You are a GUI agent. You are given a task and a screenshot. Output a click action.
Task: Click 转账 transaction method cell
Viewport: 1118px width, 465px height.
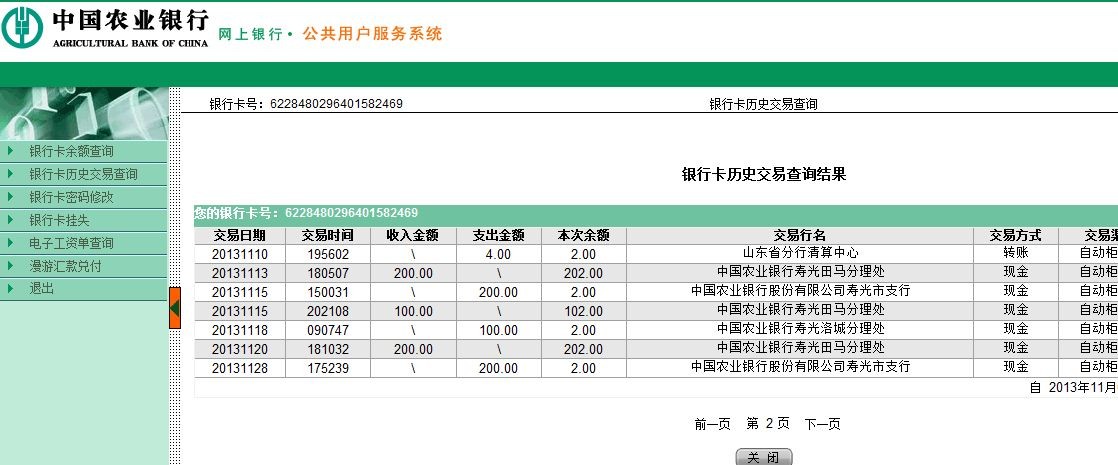[1016, 253]
